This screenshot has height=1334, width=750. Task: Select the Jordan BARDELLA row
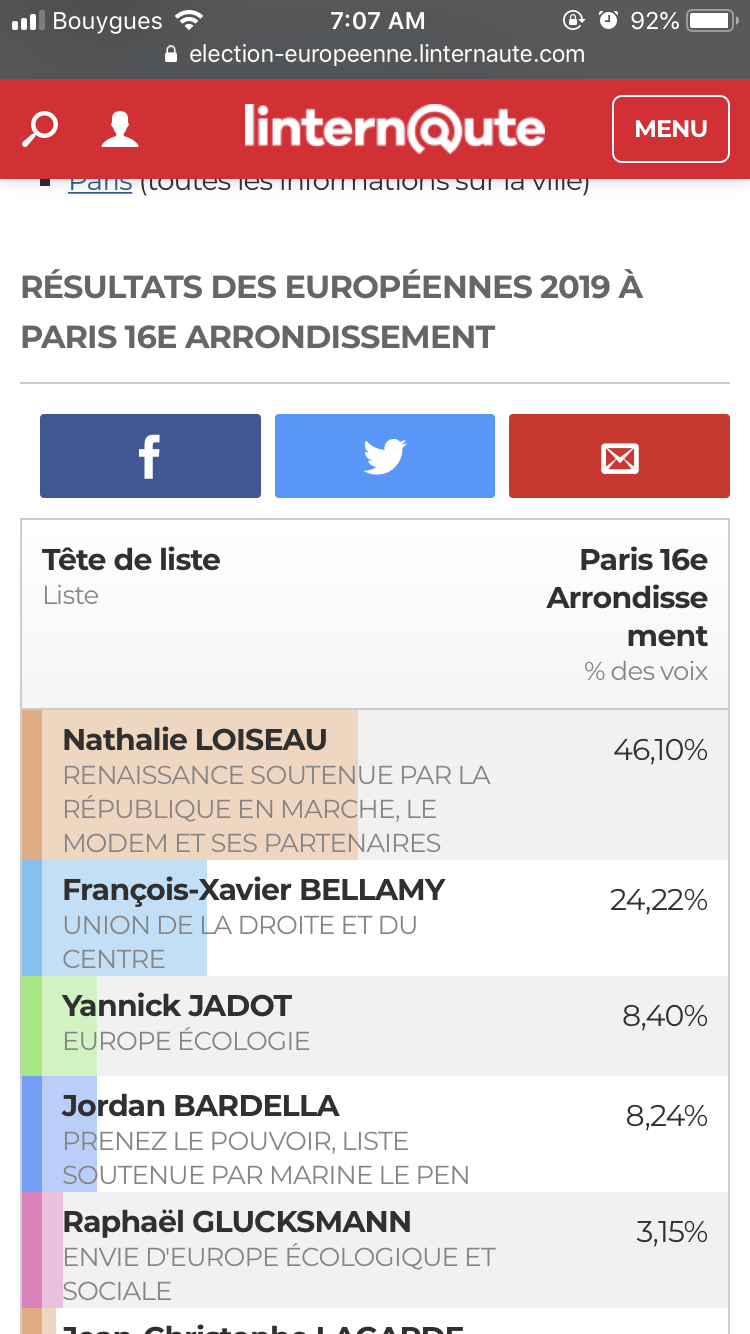tap(375, 1134)
